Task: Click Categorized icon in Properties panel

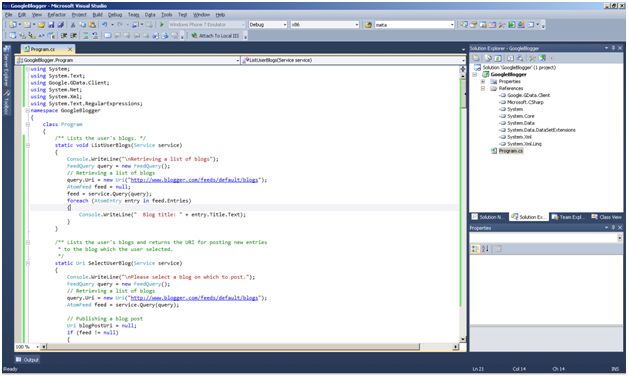Action: pos(475,249)
